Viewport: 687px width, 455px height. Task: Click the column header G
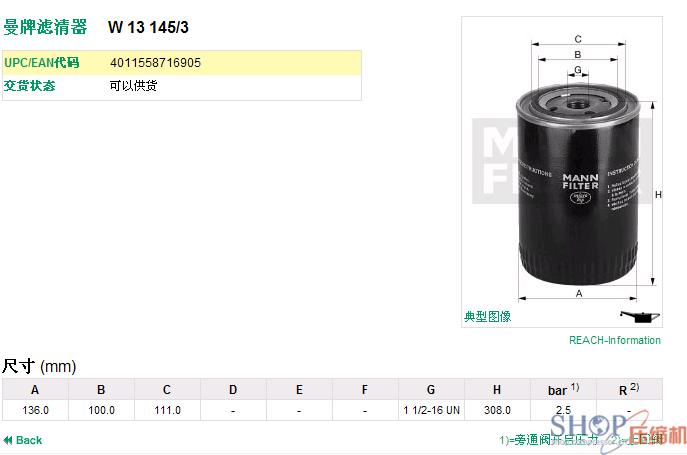(431, 390)
